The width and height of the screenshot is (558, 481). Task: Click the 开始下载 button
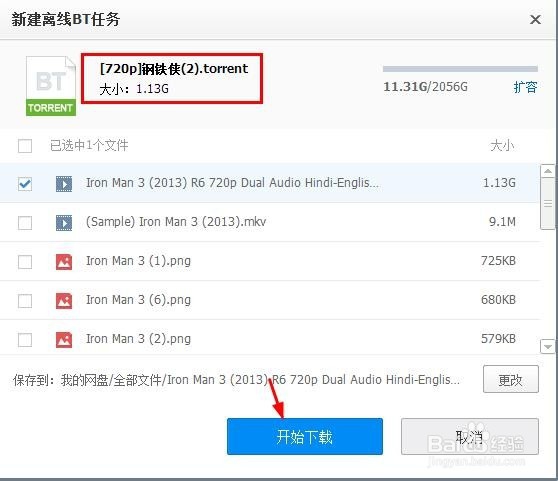tap(305, 437)
